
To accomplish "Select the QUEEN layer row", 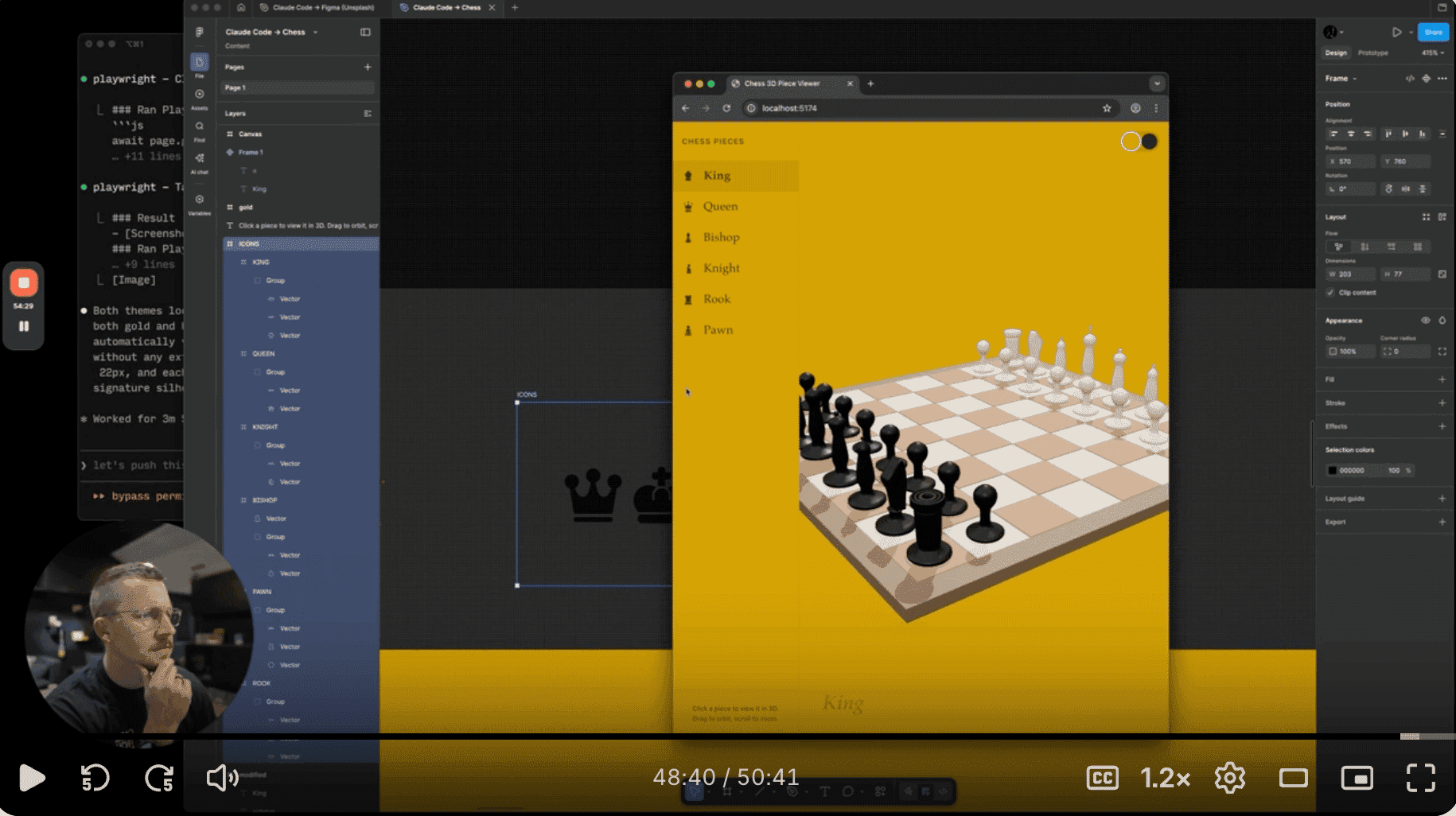I will pos(301,354).
